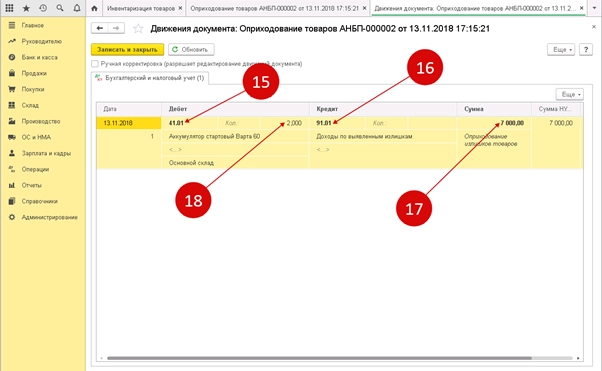Close the Инвентаризация товаров tab

click(180, 8)
